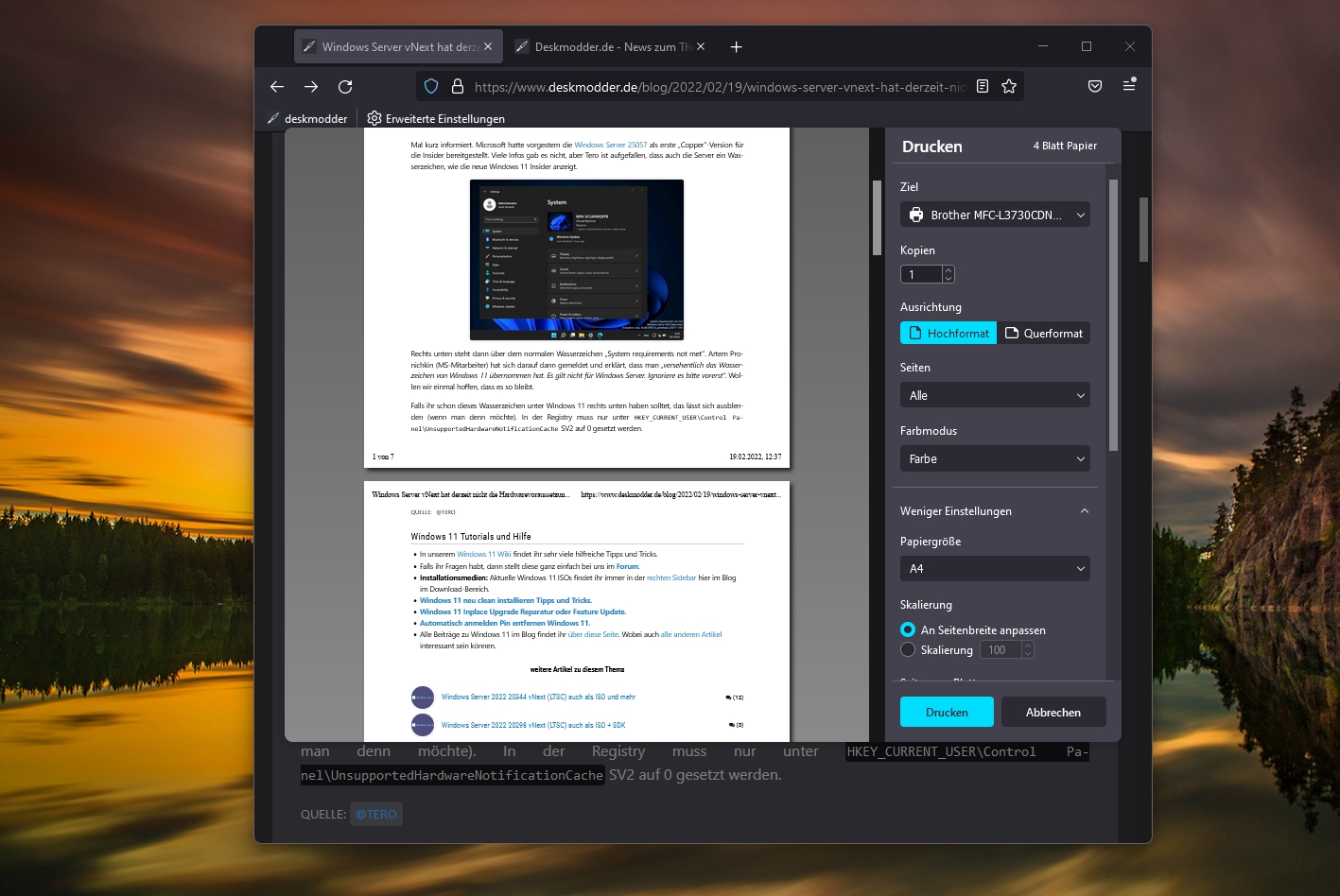Close the Windows Server vNext tab
Image resolution: width=1340 pixels, height=896 pixels.
coord(488,46)
